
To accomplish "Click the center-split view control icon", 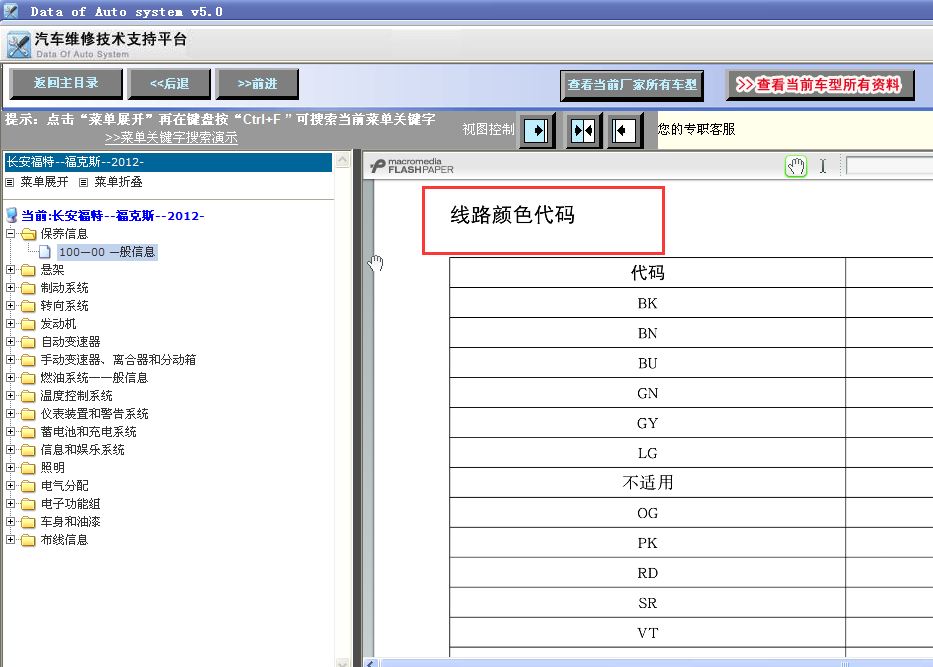I will coord(583,130).
